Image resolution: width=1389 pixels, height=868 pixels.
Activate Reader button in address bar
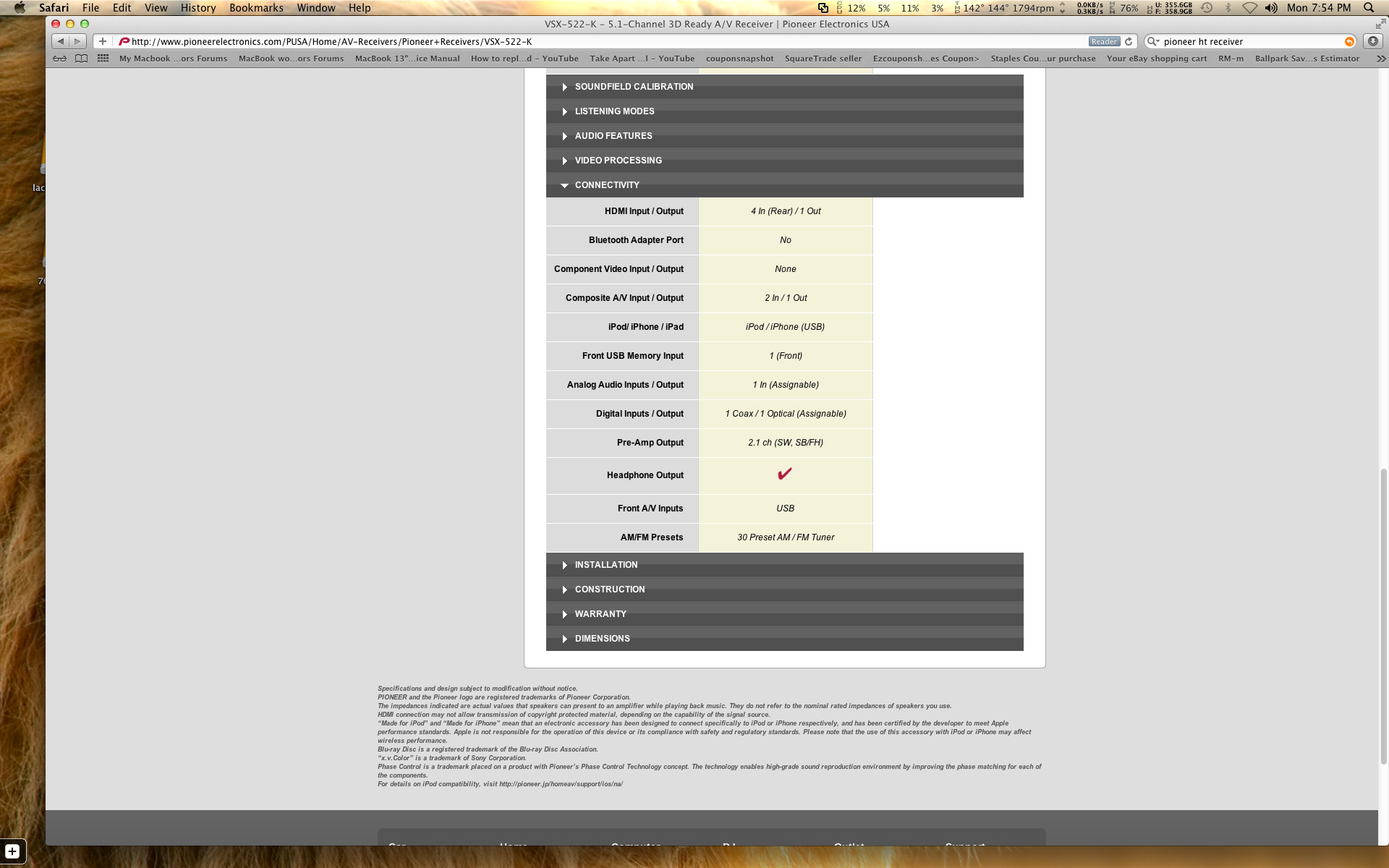click(1104, 41)
